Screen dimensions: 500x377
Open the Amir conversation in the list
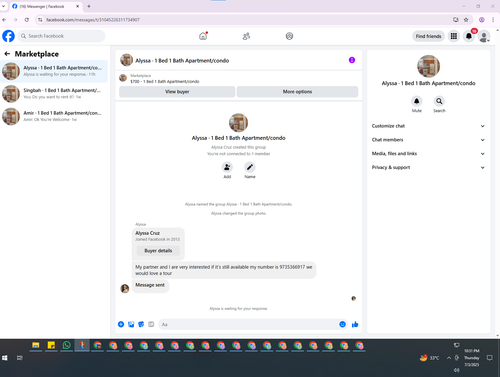click(54, 116)
